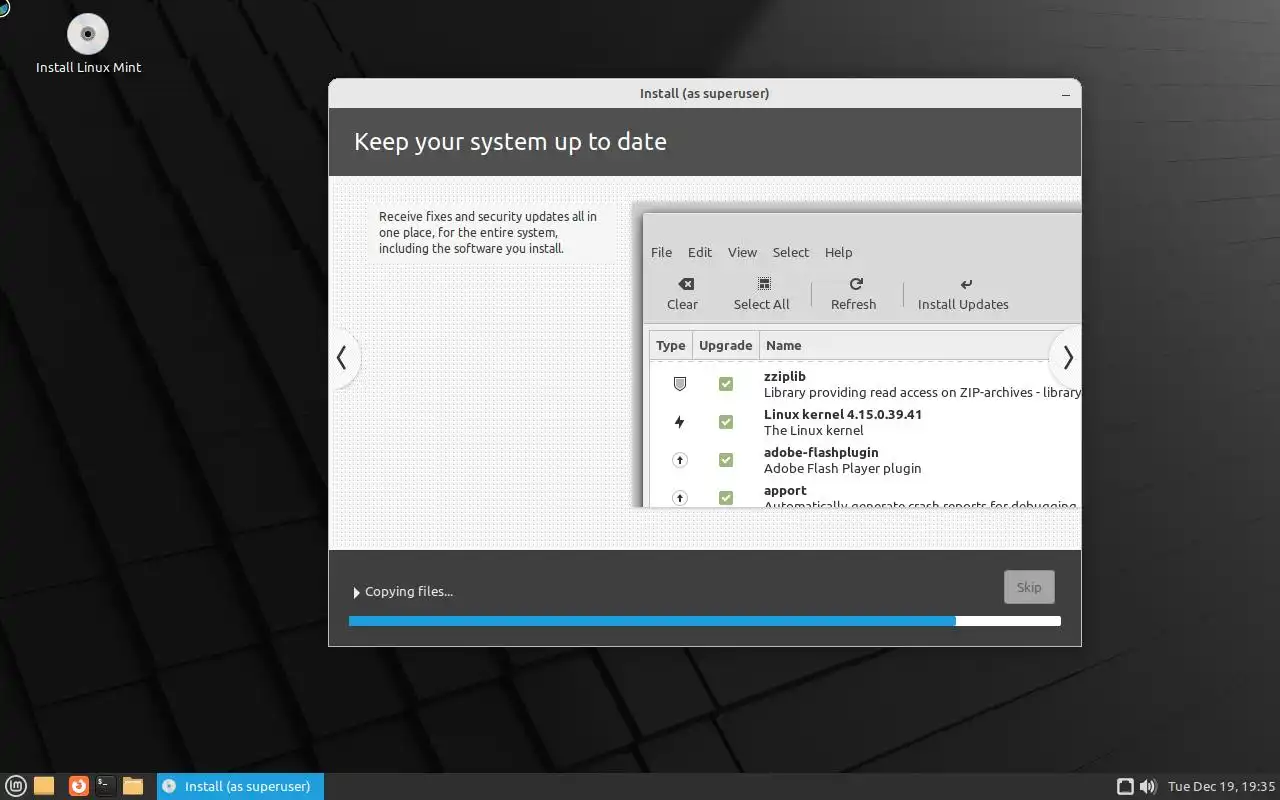
Task: Click the Clear toolbar icon in slideshow
Action: click(x=684, y=284)
